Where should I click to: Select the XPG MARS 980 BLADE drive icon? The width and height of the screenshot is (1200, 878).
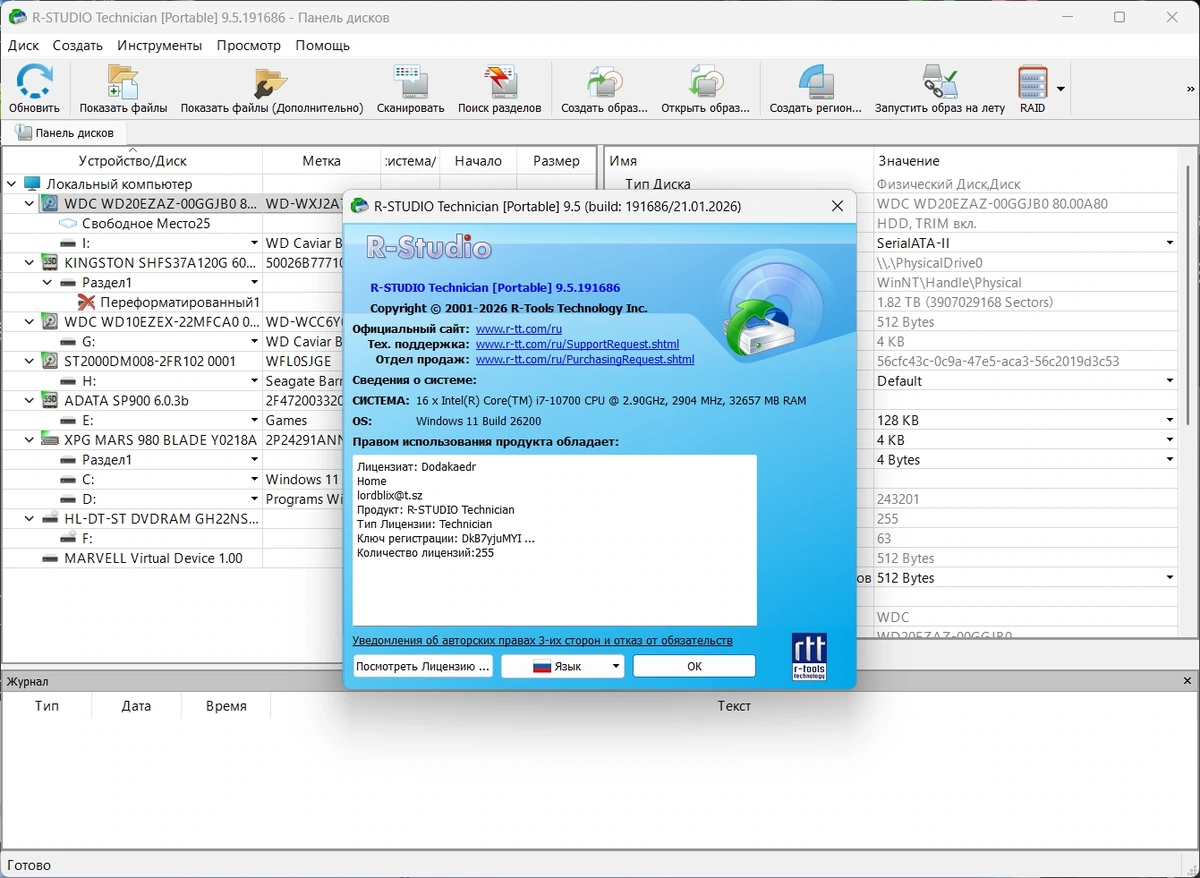click(x=50, y=440)
